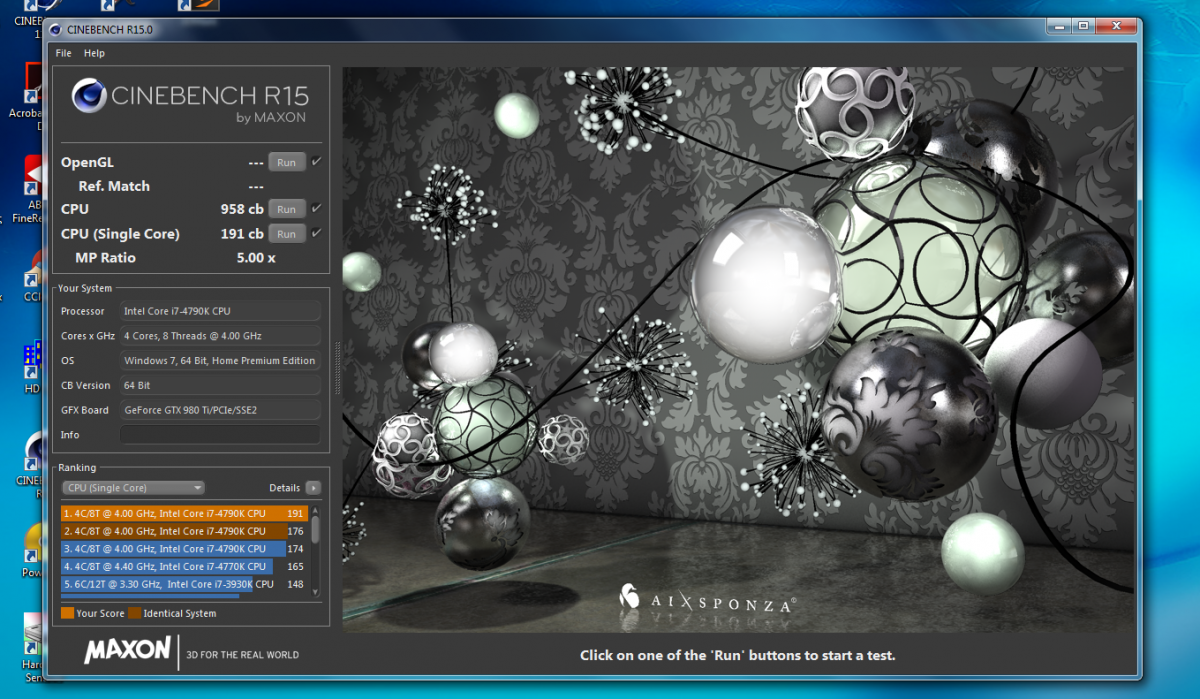Select ranking row 2 scoring 176
Viewport: 1200px width, 699px height.
[184, 531]
